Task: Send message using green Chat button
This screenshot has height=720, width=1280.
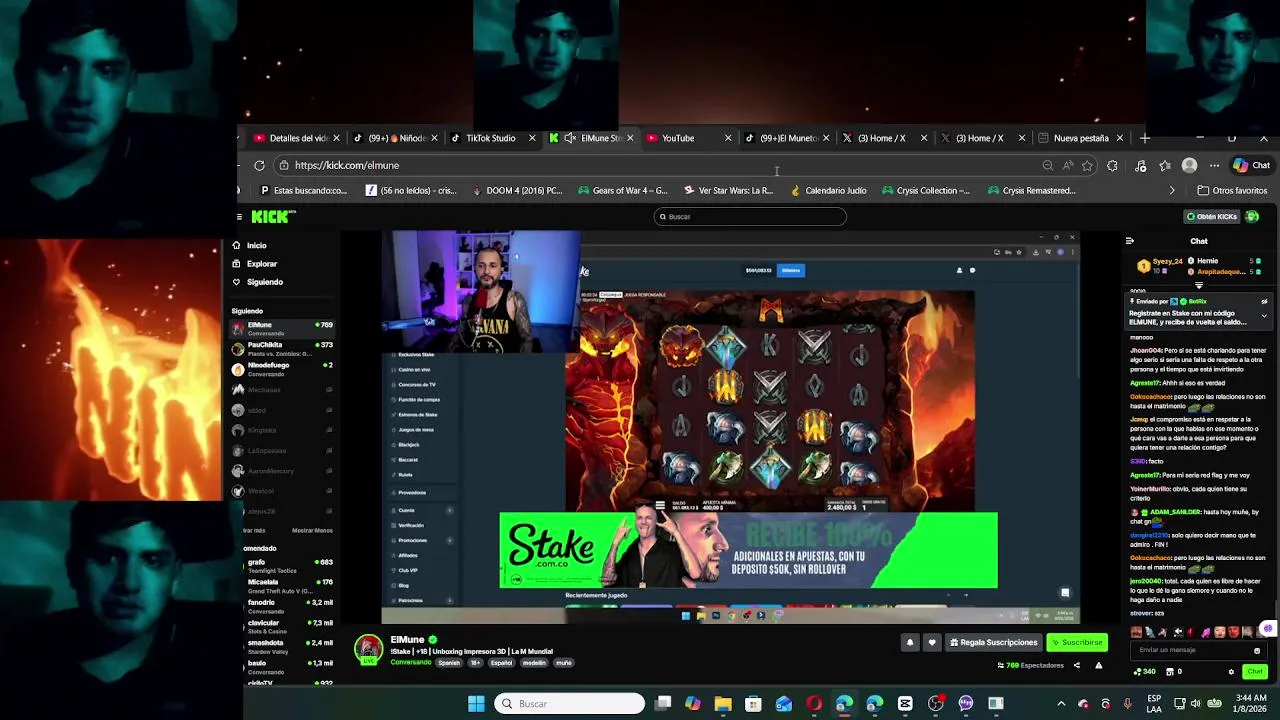Action: point(1255,672)
